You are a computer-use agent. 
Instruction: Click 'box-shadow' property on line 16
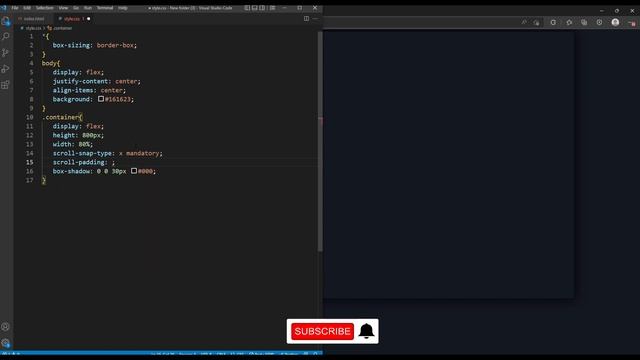tap(71, 171)
